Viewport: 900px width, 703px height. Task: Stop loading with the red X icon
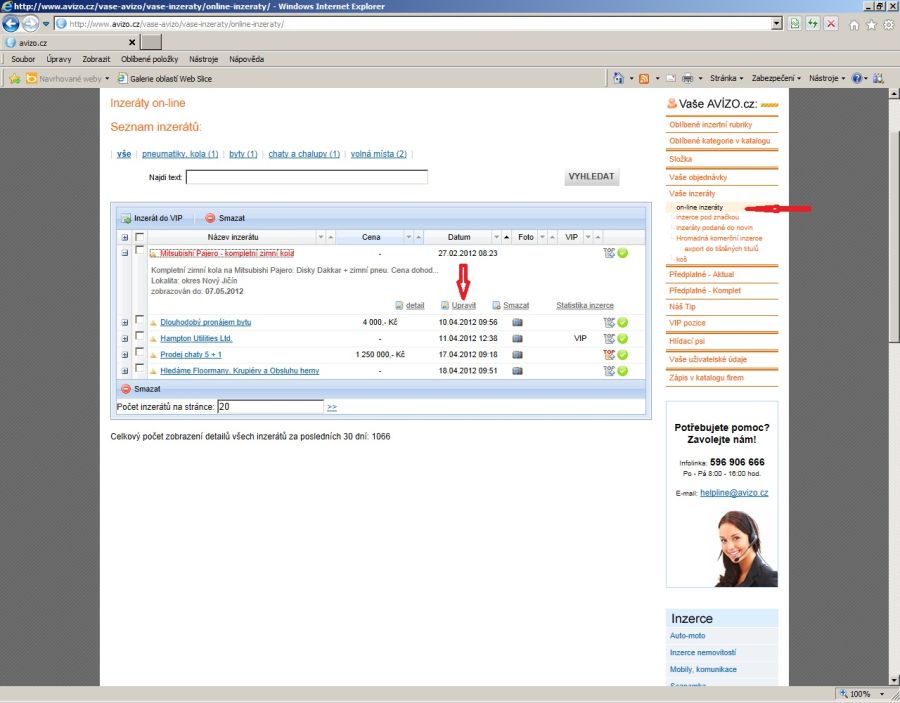pos(831,24)
